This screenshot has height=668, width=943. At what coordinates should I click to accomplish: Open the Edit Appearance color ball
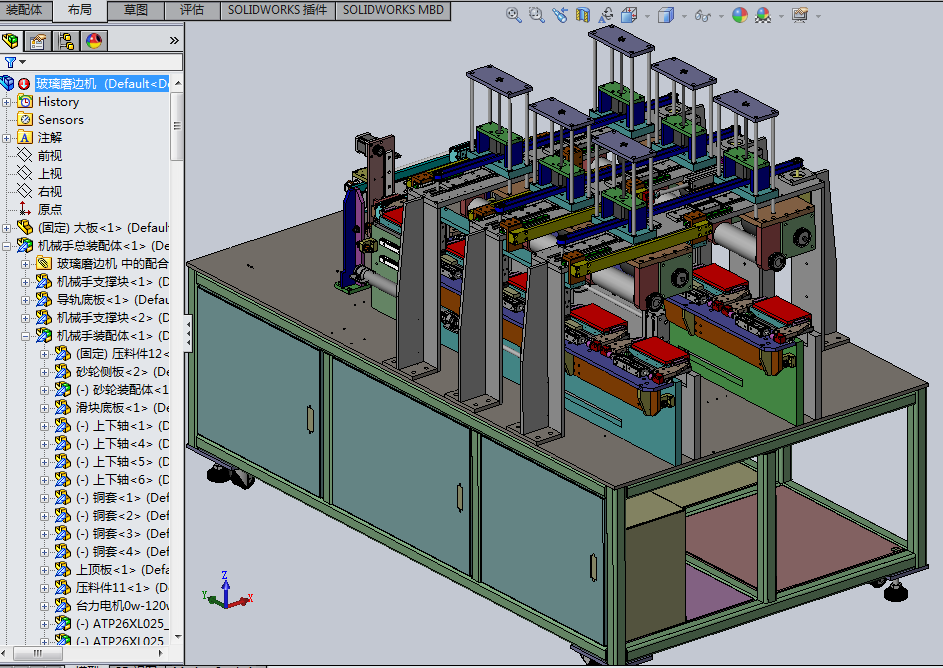739,15
